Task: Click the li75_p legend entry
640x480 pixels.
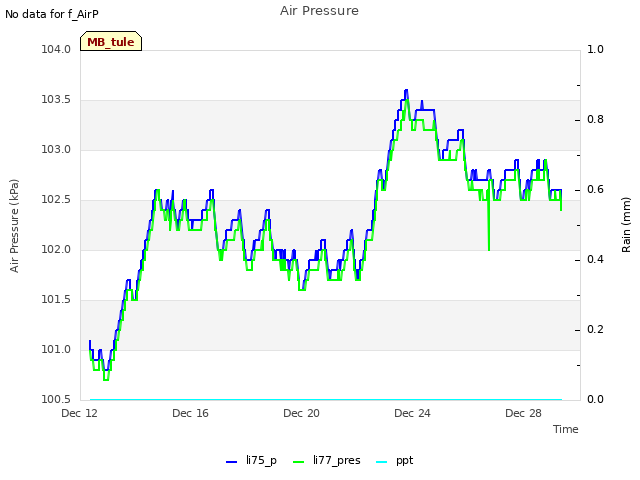Action: click(x=251, y=461)
